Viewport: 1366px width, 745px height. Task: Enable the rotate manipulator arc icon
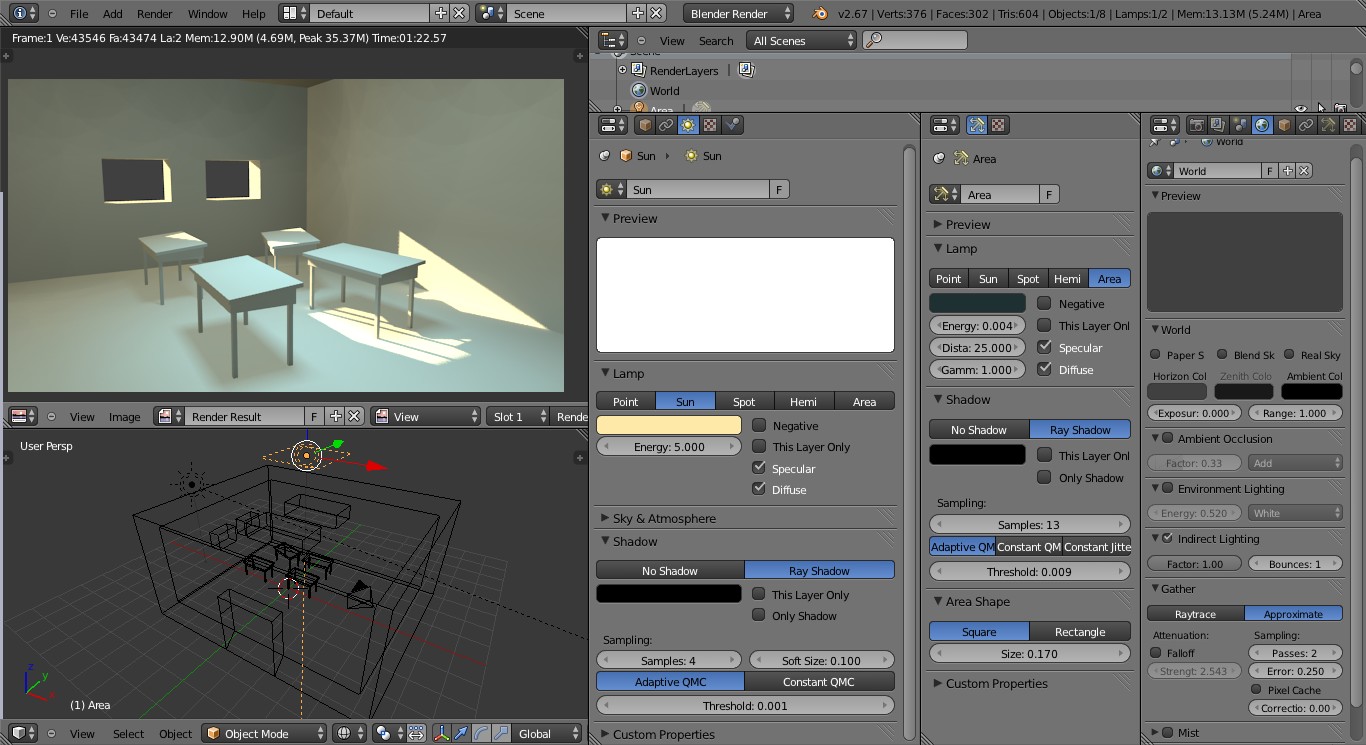pos(481,733)
